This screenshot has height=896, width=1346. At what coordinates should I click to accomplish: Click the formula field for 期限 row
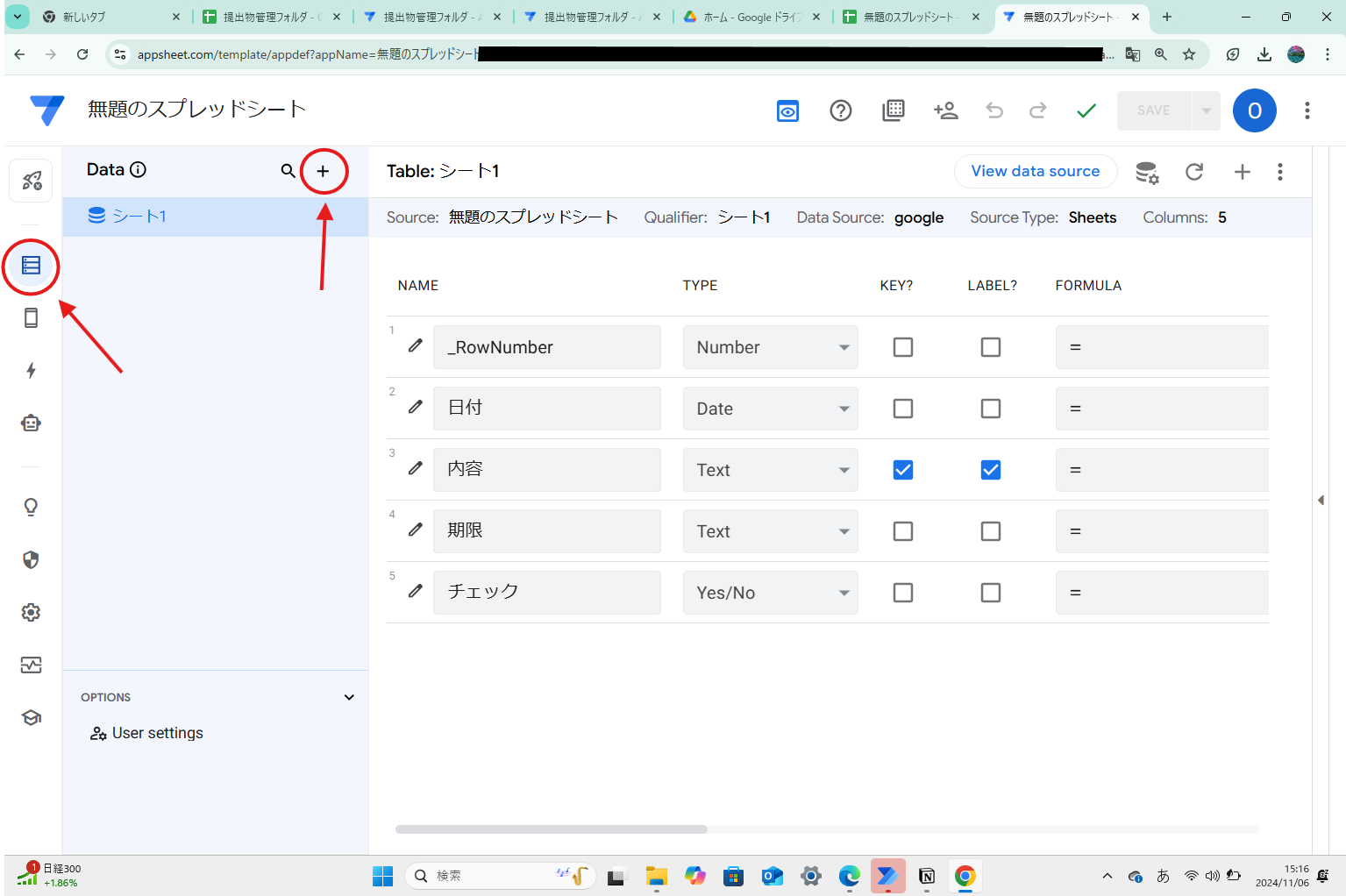1162,531
